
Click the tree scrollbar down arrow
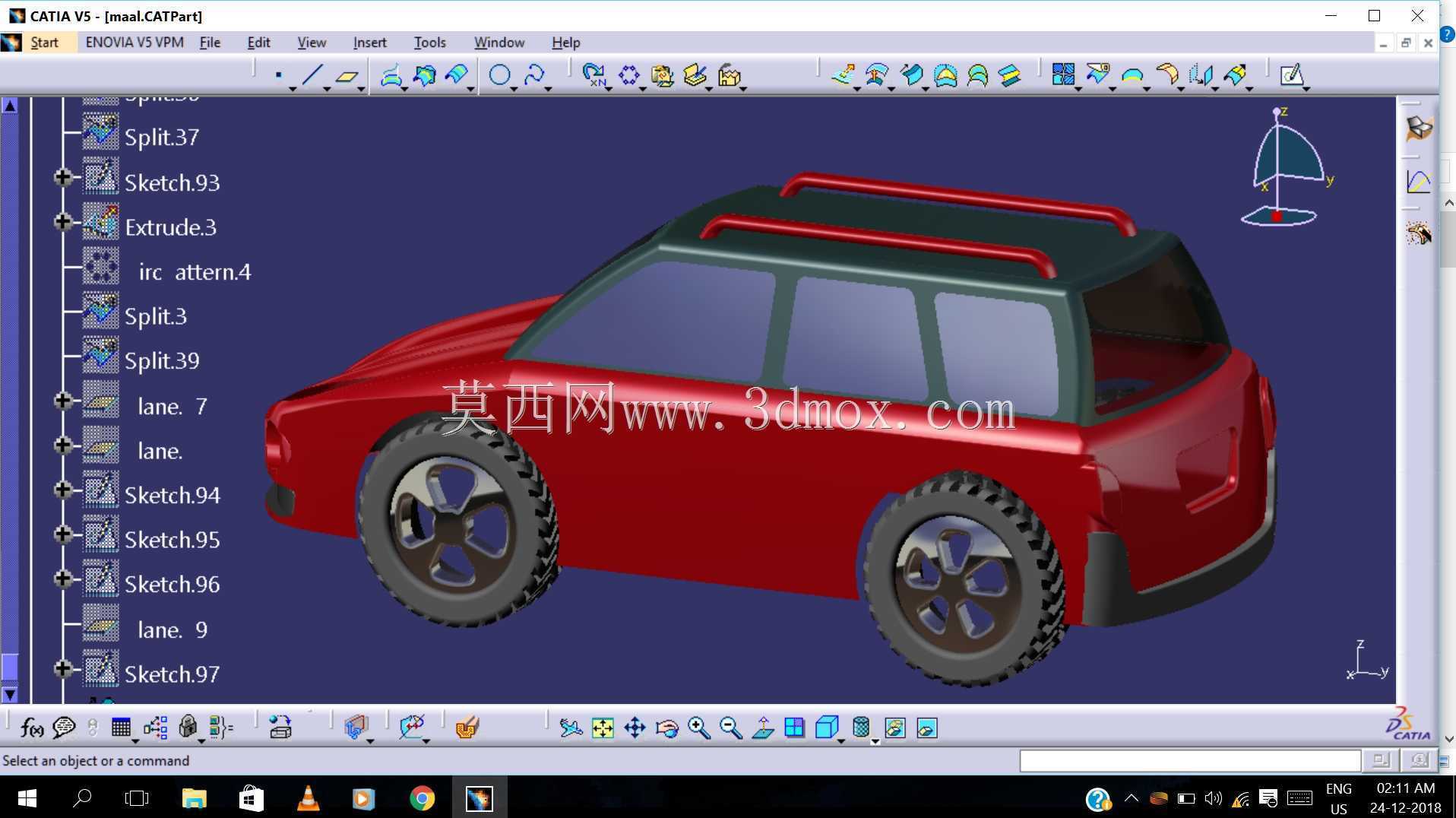tap(10, 694)
